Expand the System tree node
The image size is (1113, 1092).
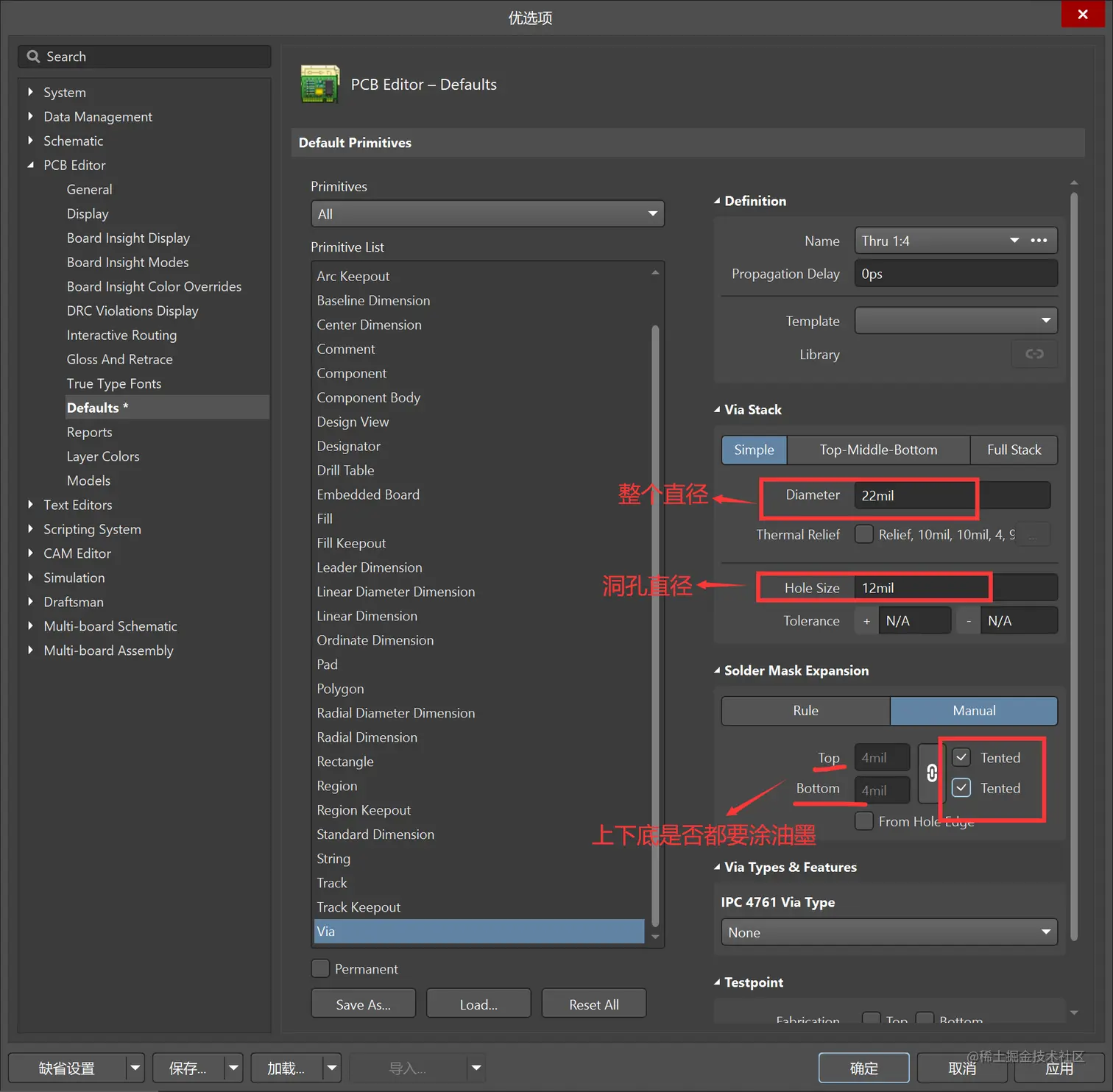pyautogui.click(x=30, y=92)
